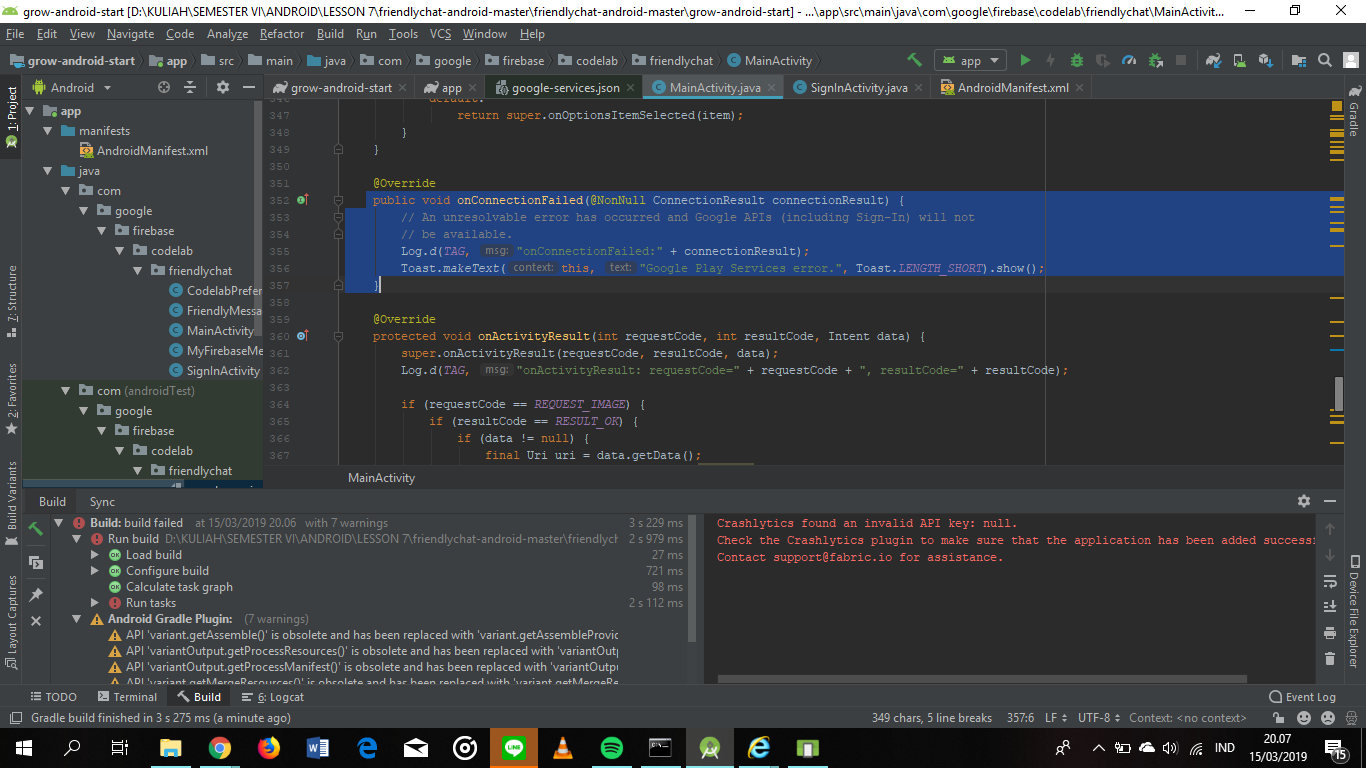The width and height of the screenshot is (1366, 768).
Task: Expand the Run tasks node
Action: [95, 603]
